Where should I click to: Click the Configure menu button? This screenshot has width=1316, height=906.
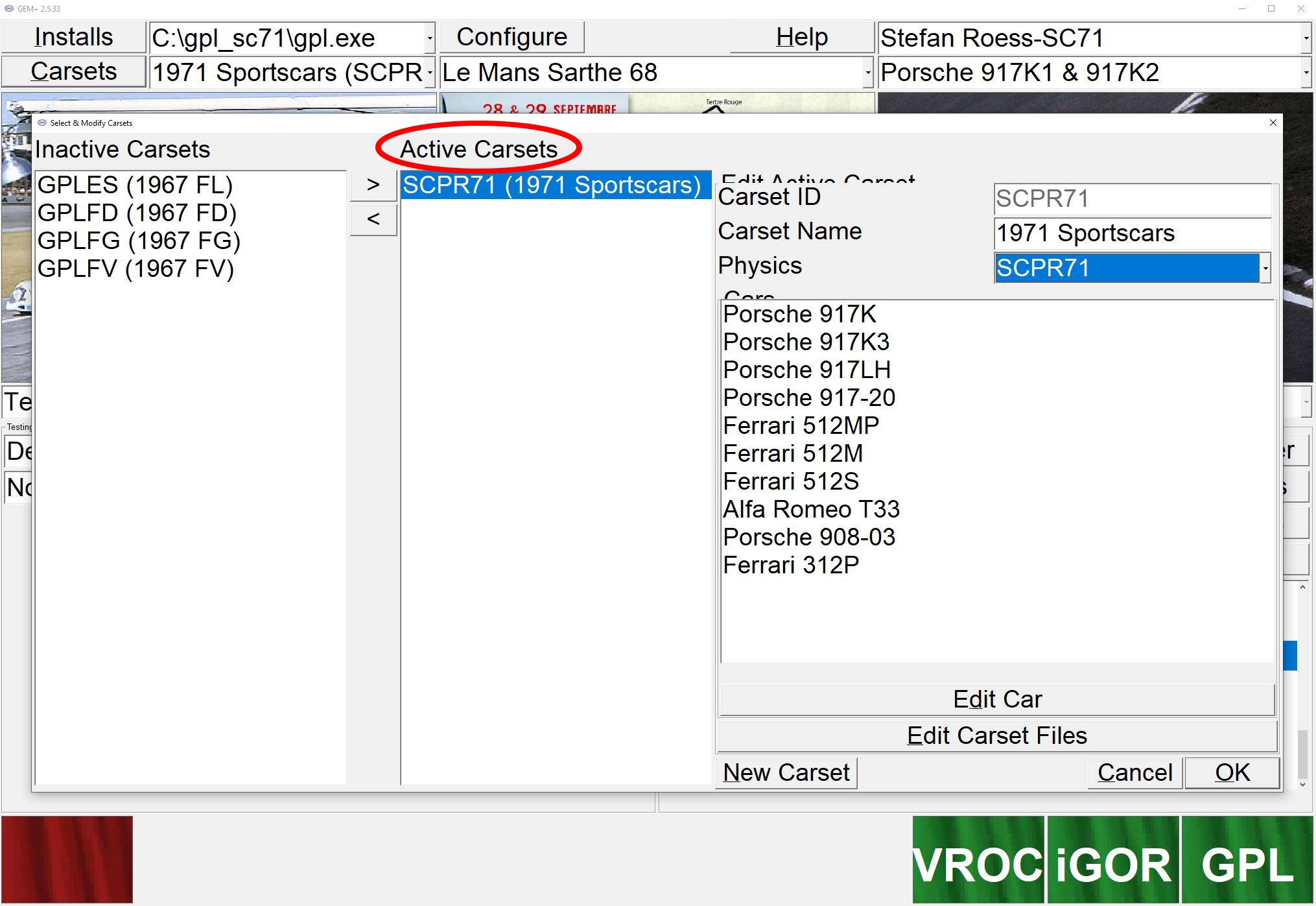coord(511,37)
